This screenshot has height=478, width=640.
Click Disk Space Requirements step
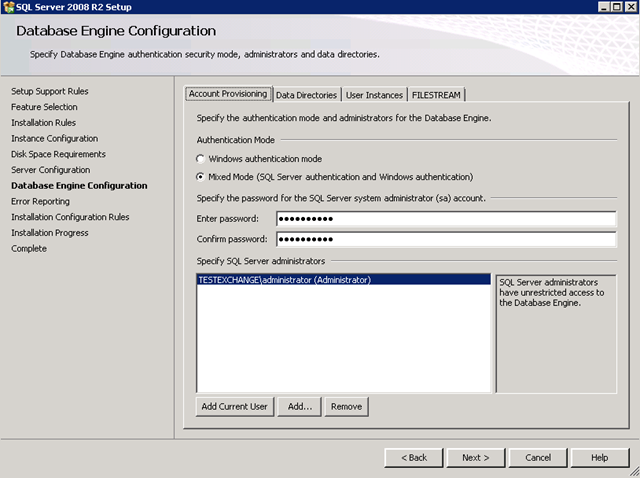pyautogui.click(x=58, y=154)
